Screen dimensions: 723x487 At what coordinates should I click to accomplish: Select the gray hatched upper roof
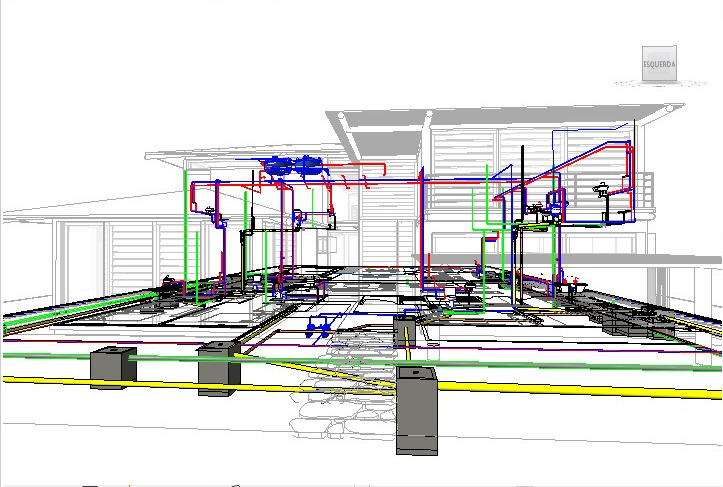pos(500,122)
